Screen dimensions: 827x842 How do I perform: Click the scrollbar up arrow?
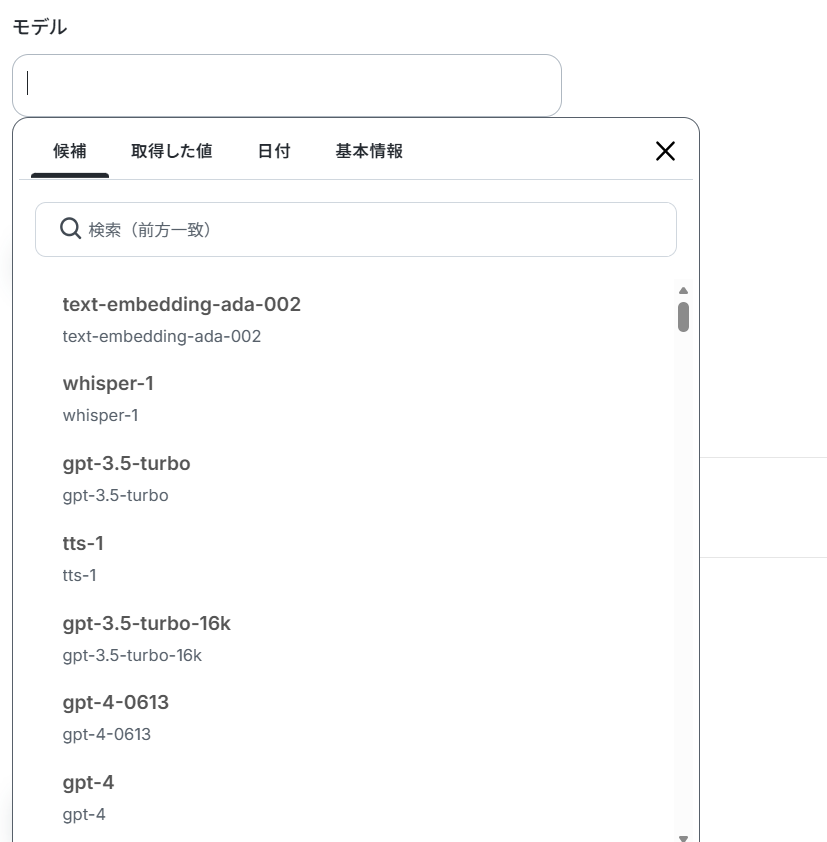[x=683, y=291]
